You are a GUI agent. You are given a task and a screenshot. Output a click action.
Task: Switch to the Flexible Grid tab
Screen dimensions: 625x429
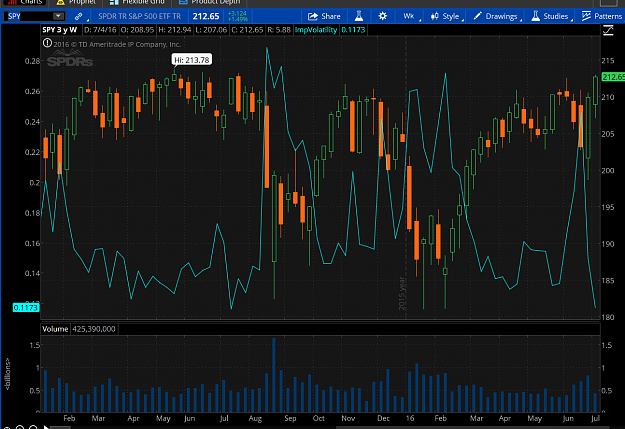[137, 2]
